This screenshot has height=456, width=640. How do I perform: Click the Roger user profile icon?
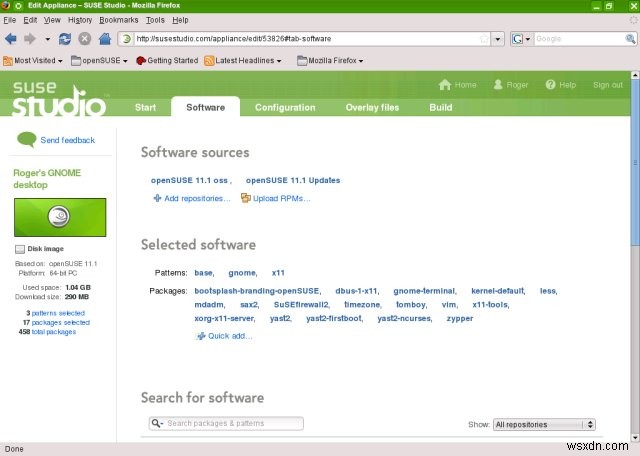click(498, 85)
